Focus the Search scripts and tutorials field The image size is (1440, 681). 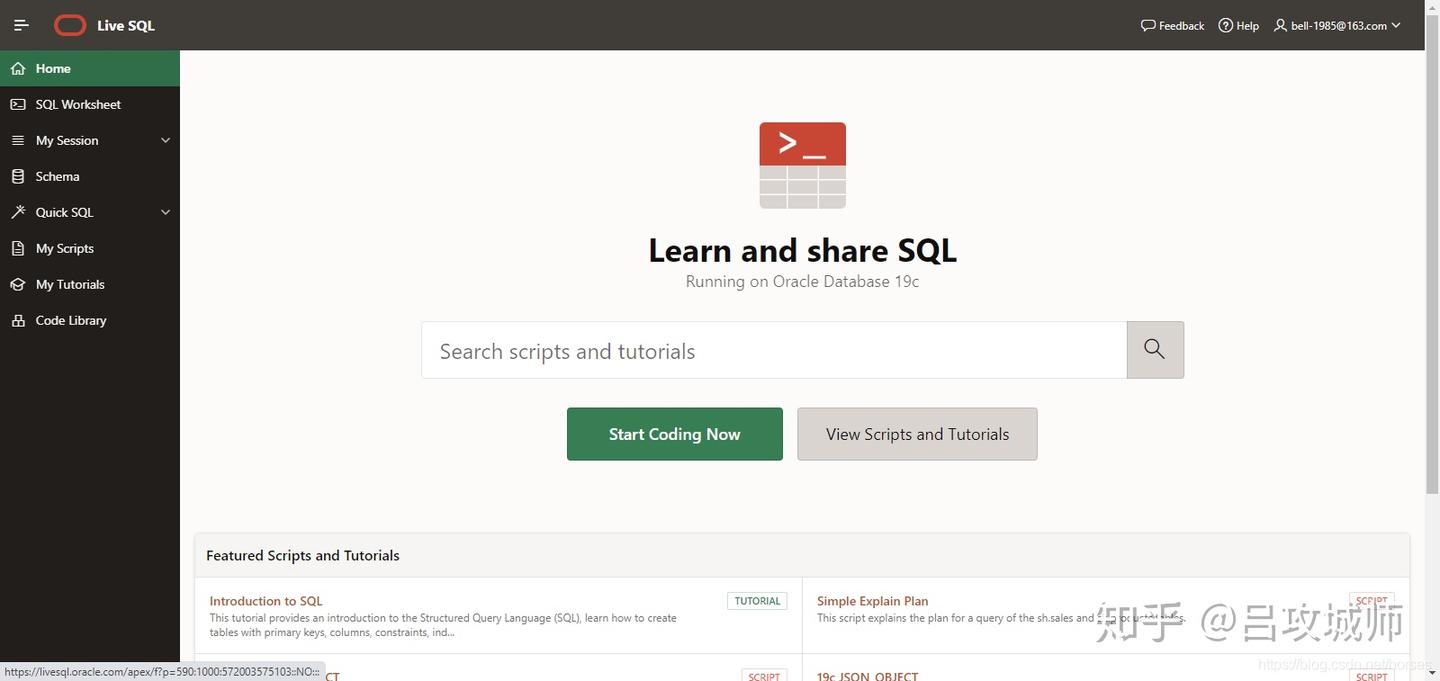pos(773,350)
